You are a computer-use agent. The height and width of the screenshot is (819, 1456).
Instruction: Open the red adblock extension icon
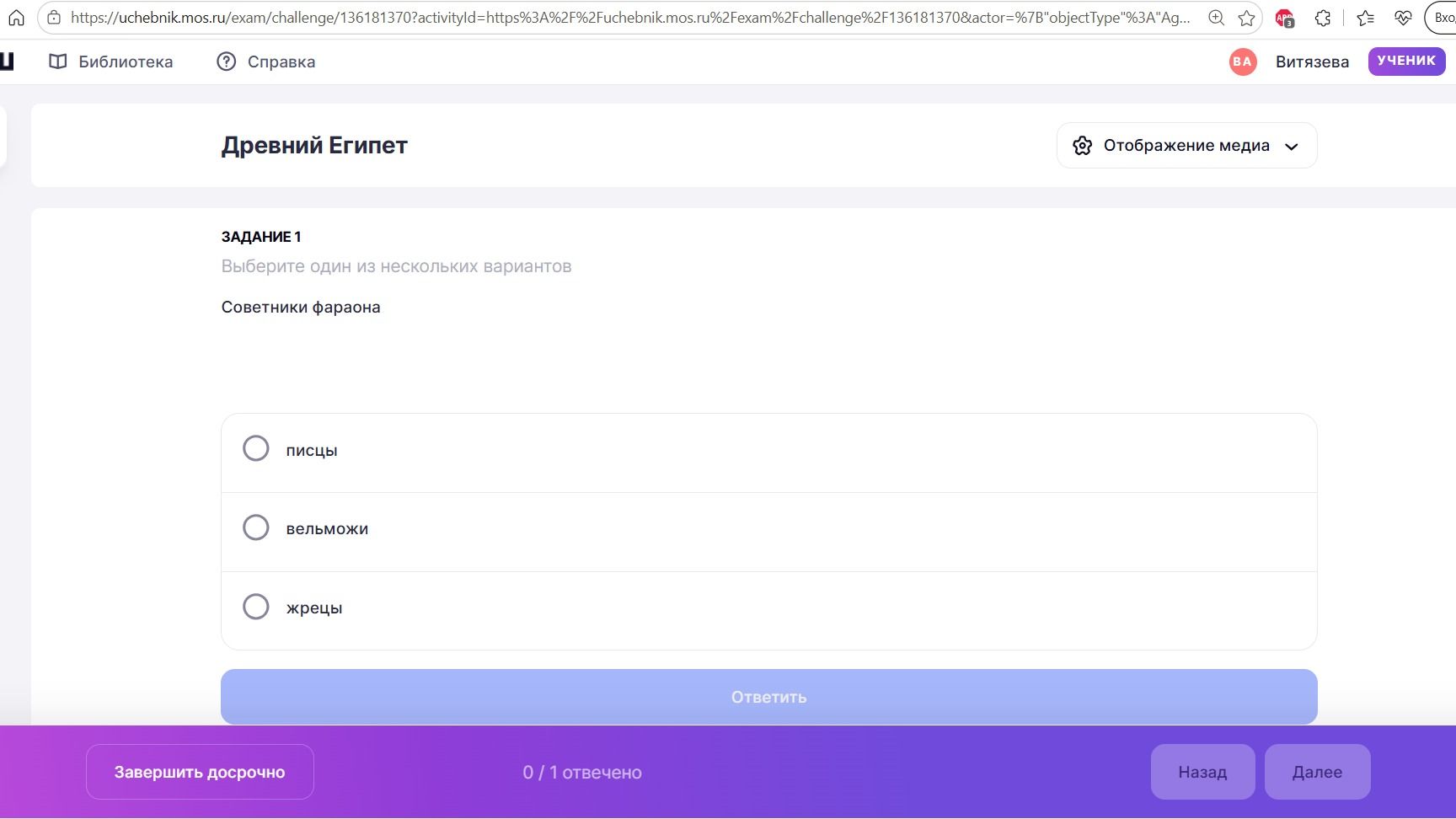pos(1285,18)
